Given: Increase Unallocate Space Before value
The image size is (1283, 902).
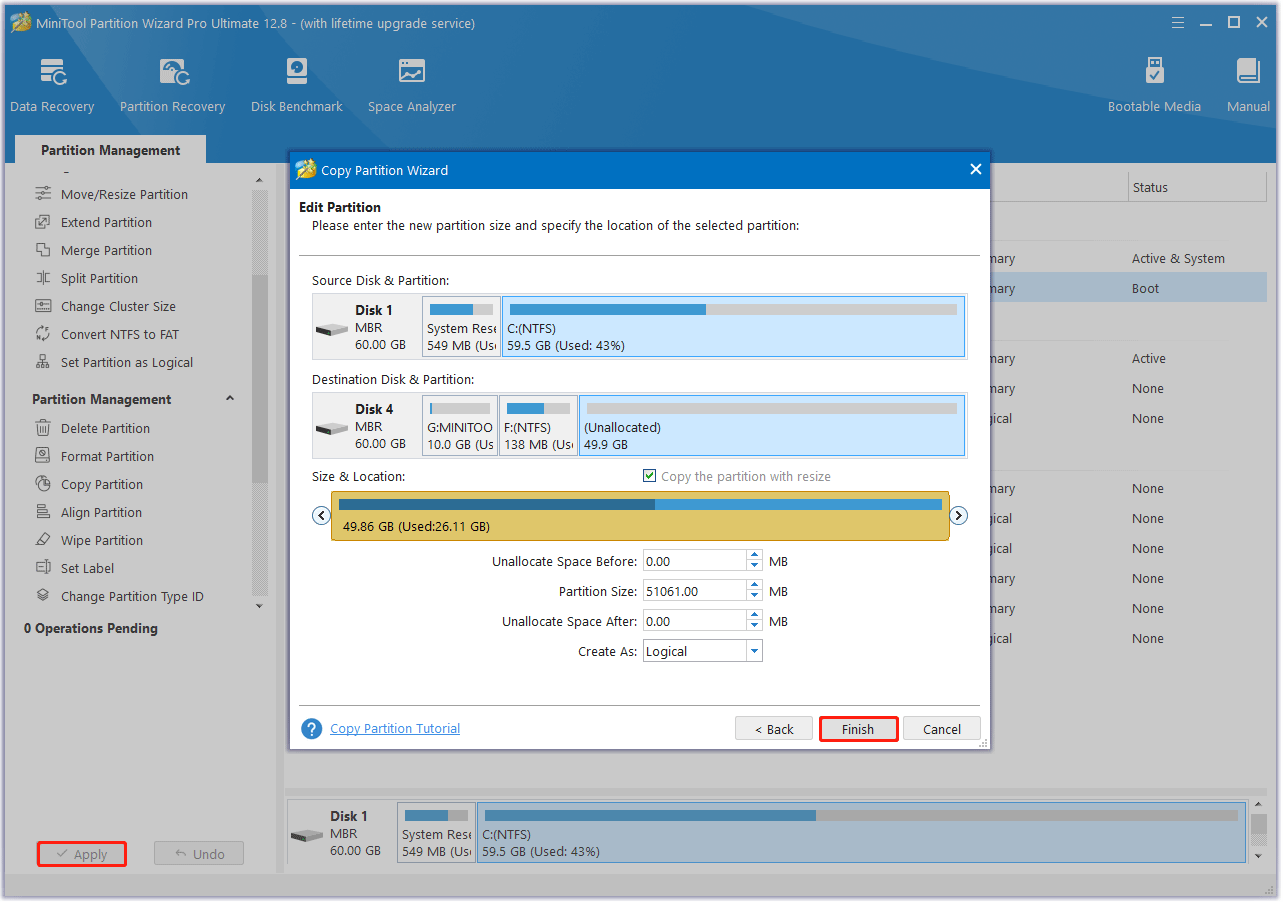Looking at the screenshot, I should pos(753,556).
